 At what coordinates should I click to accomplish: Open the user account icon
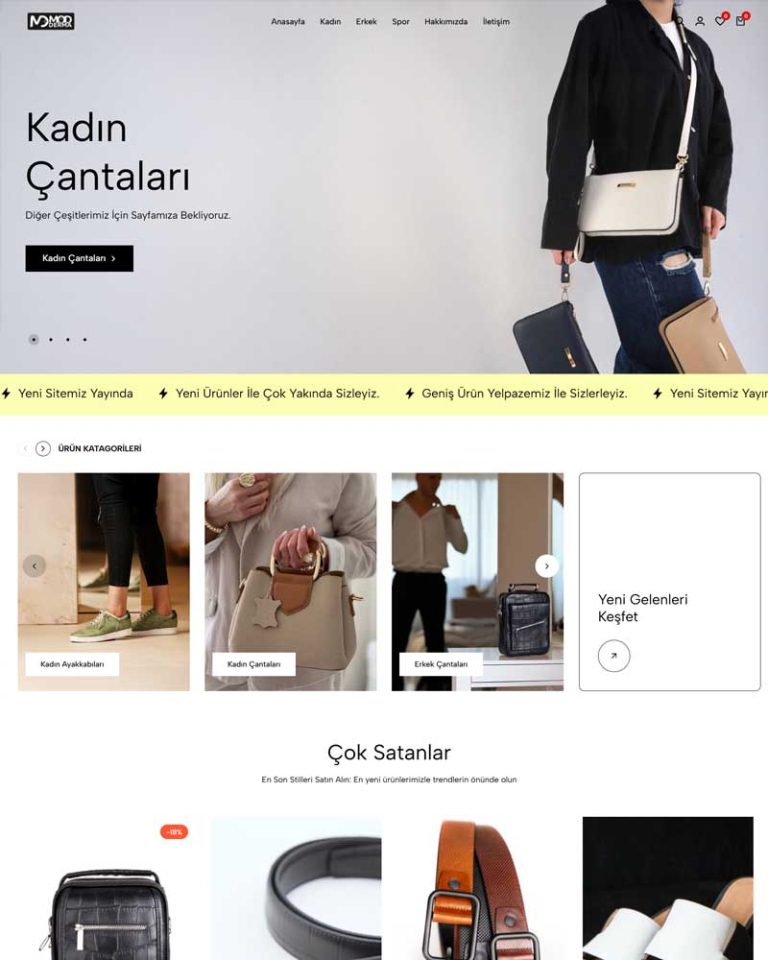click(x=699, y=21)
